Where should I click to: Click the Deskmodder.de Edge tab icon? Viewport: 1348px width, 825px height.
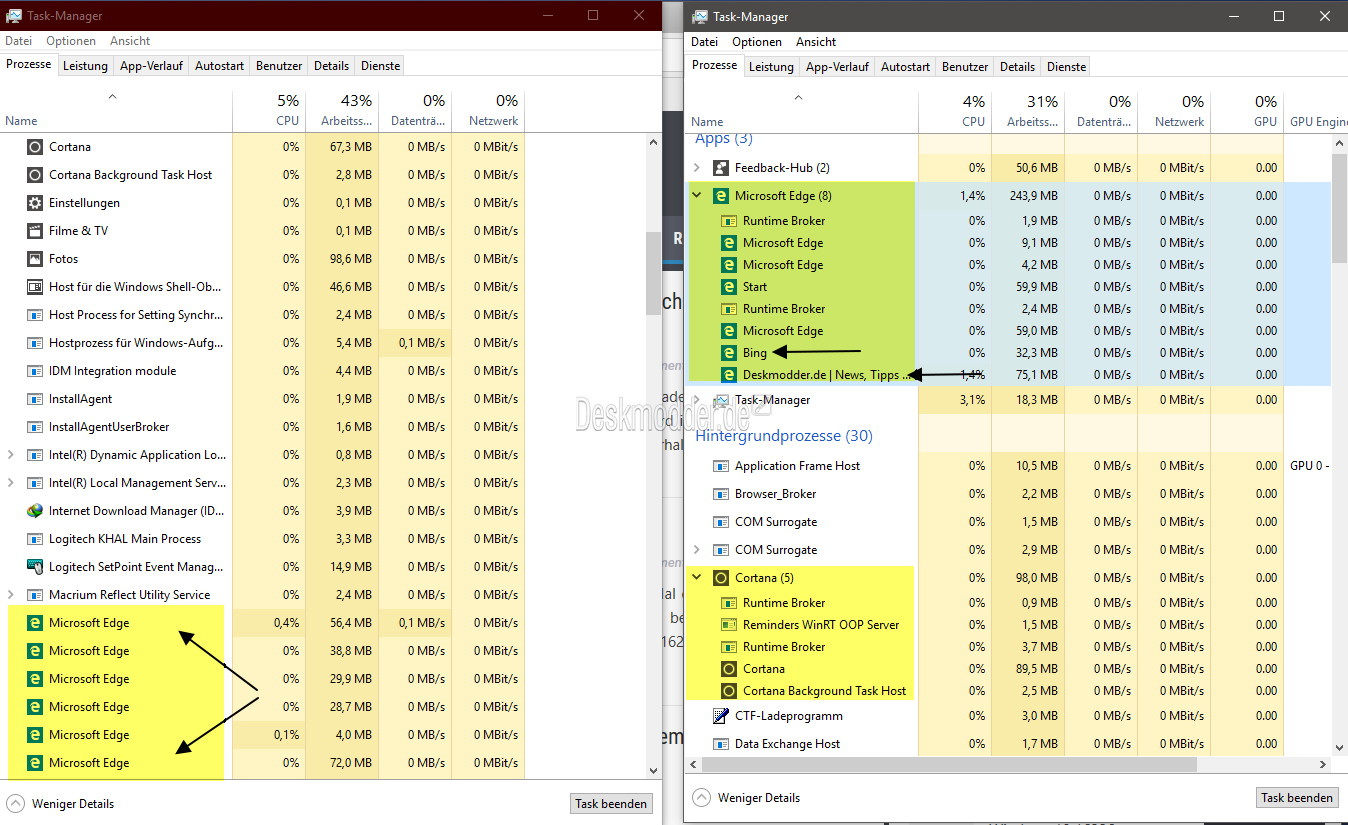tap(728, 375)
